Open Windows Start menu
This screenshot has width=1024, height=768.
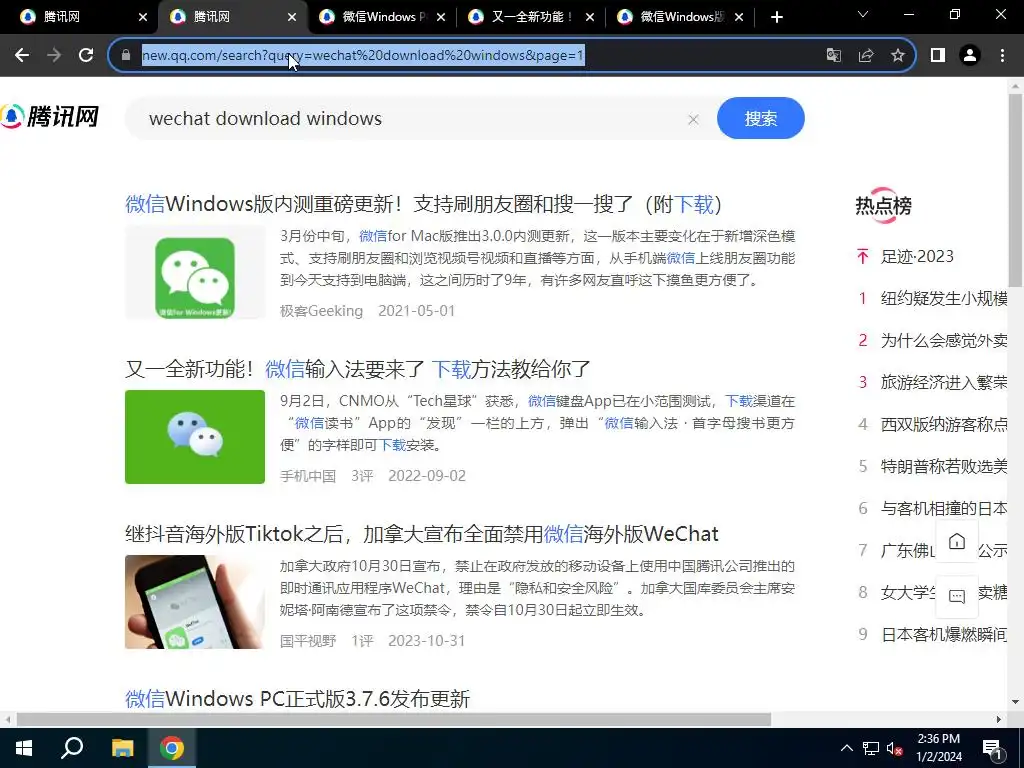24,748
